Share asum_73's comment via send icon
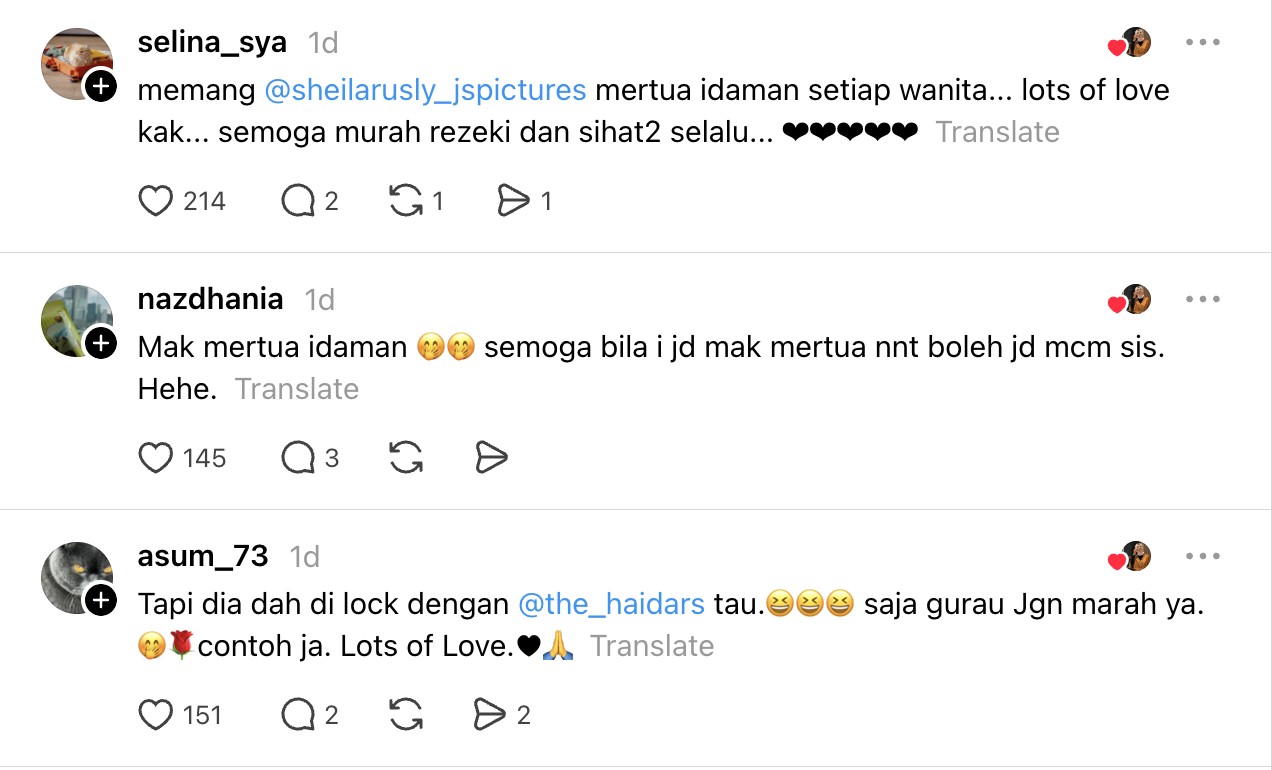Screen dimensions: 1272x770 [x=490, y=715]
